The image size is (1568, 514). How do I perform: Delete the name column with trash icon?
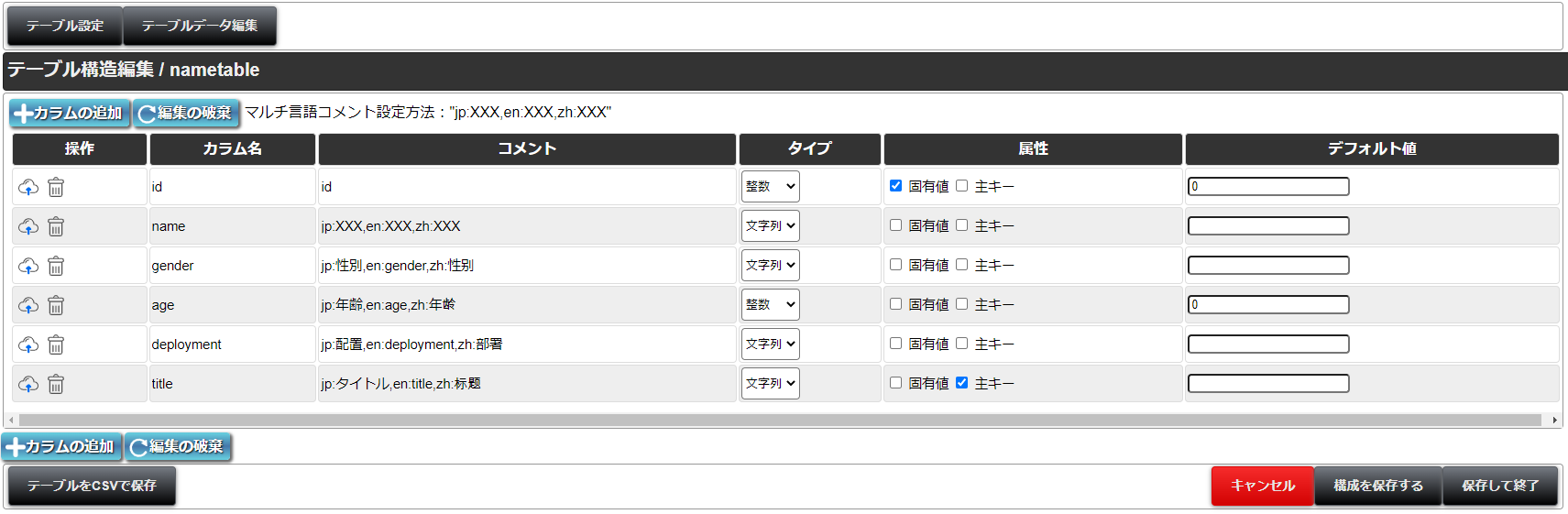pos(56,226)
